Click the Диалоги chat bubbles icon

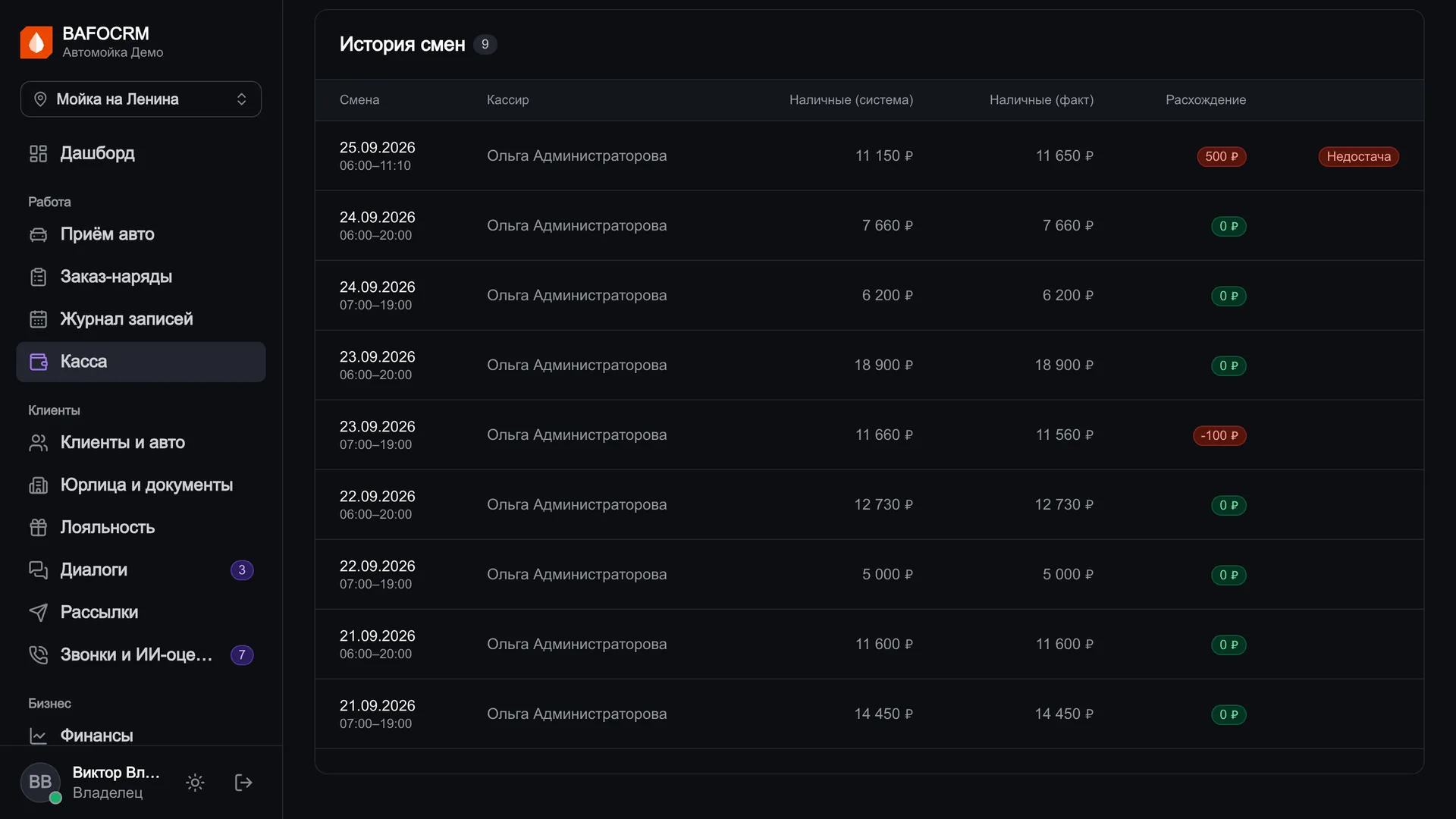point(38,570)
